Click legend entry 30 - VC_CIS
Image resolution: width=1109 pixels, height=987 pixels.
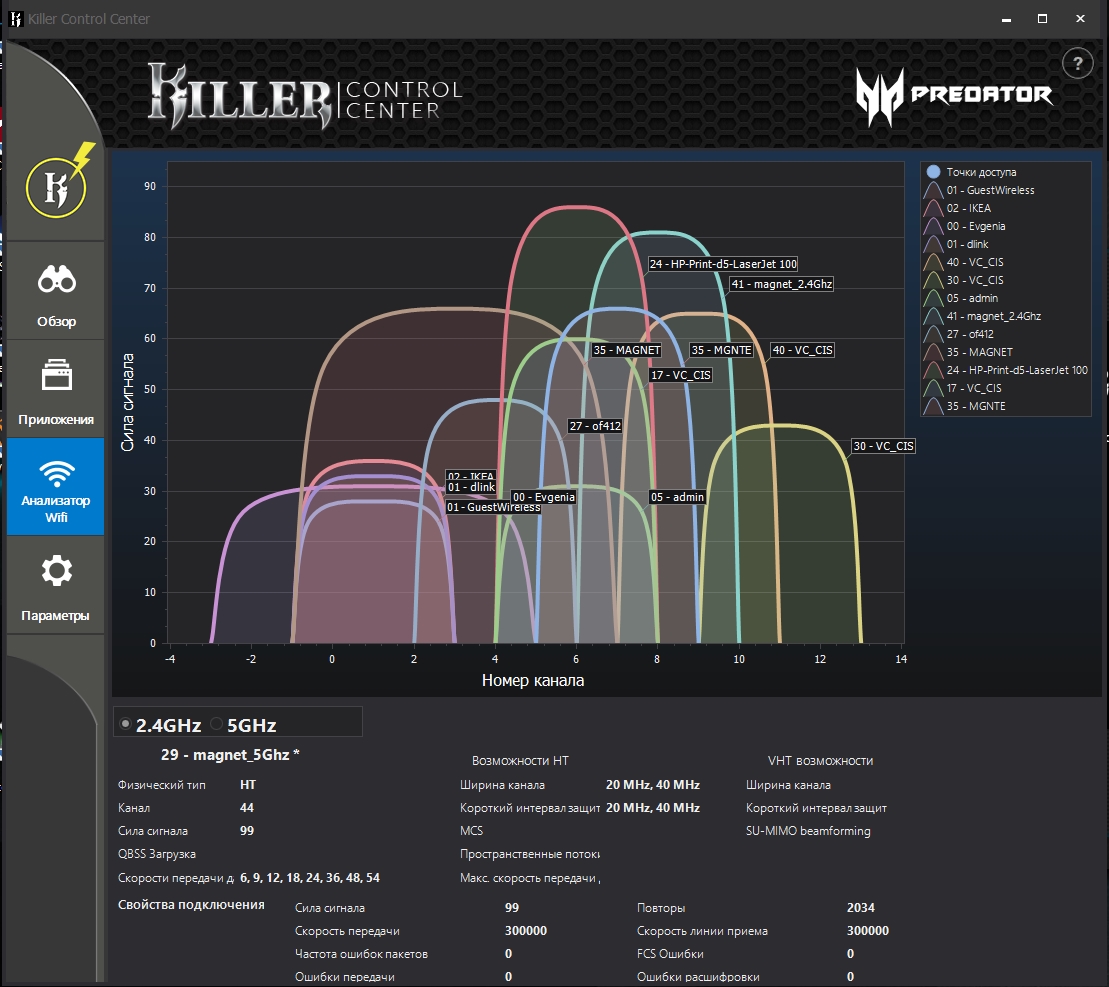click(x=975, y=280)
